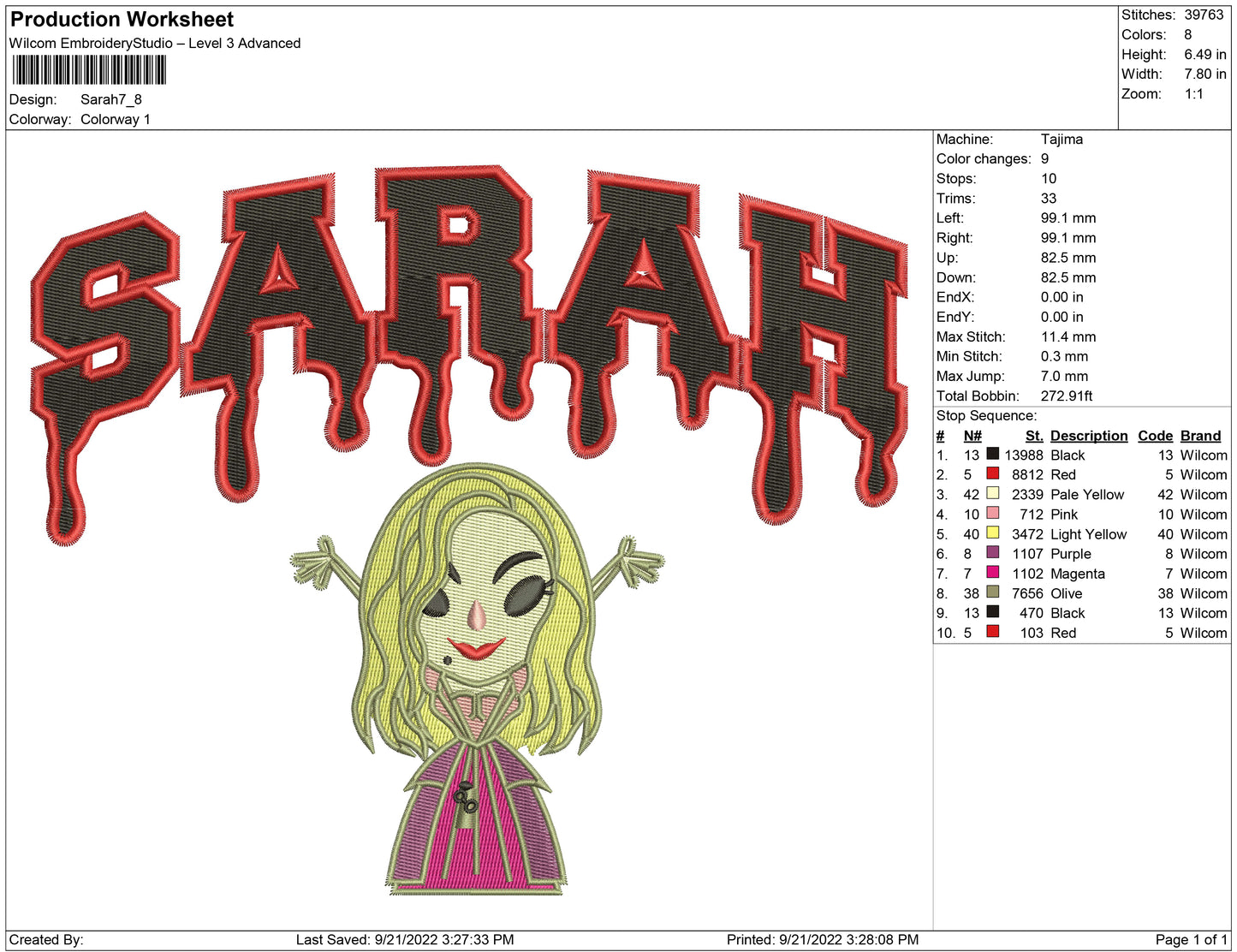Click the "Printed: 9/21/2022 3:28:08 PM" footer
The width and height of the screenshot is (1237, 952).
click(823, 939)
